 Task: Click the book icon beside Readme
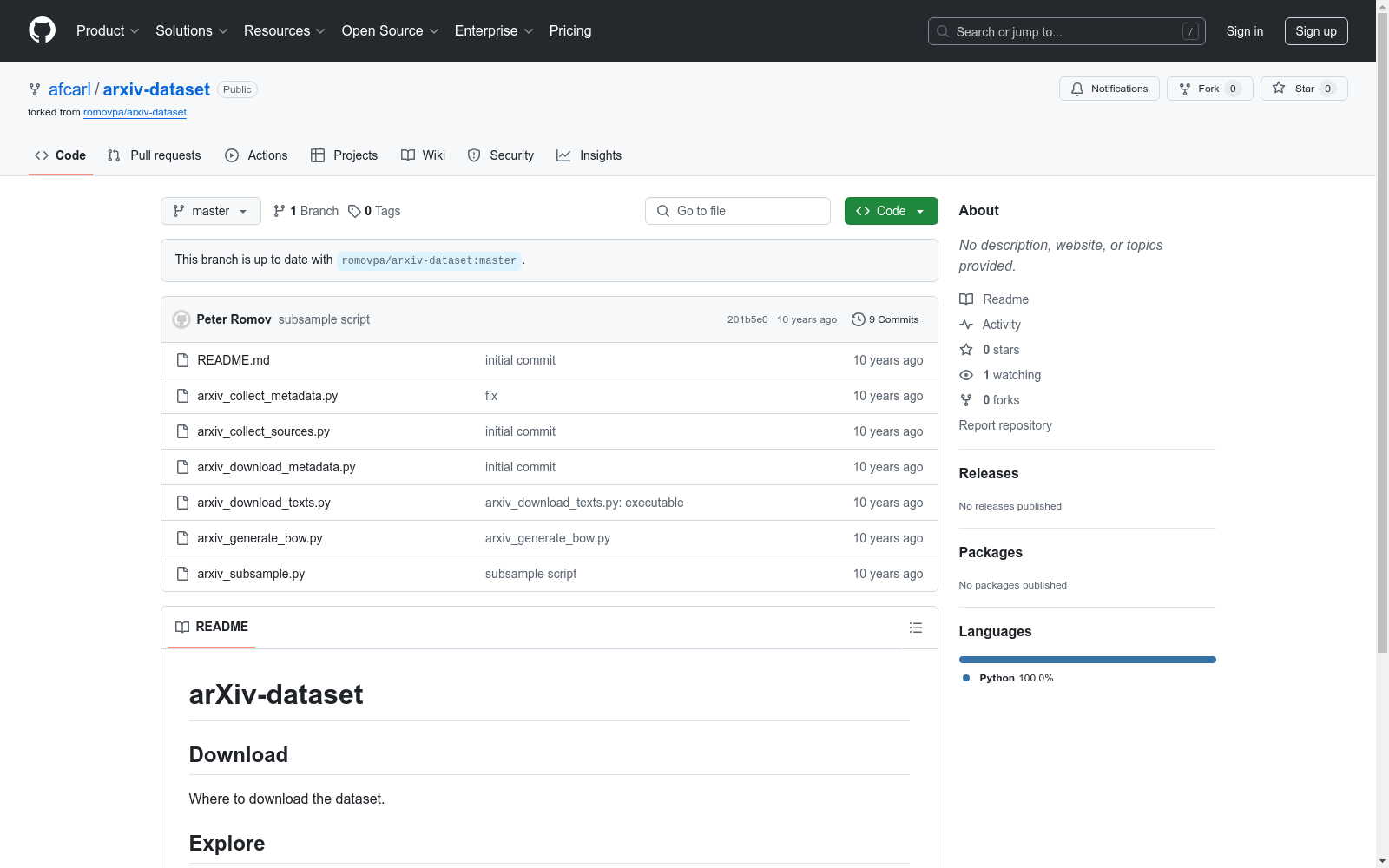tap(966, 299)
